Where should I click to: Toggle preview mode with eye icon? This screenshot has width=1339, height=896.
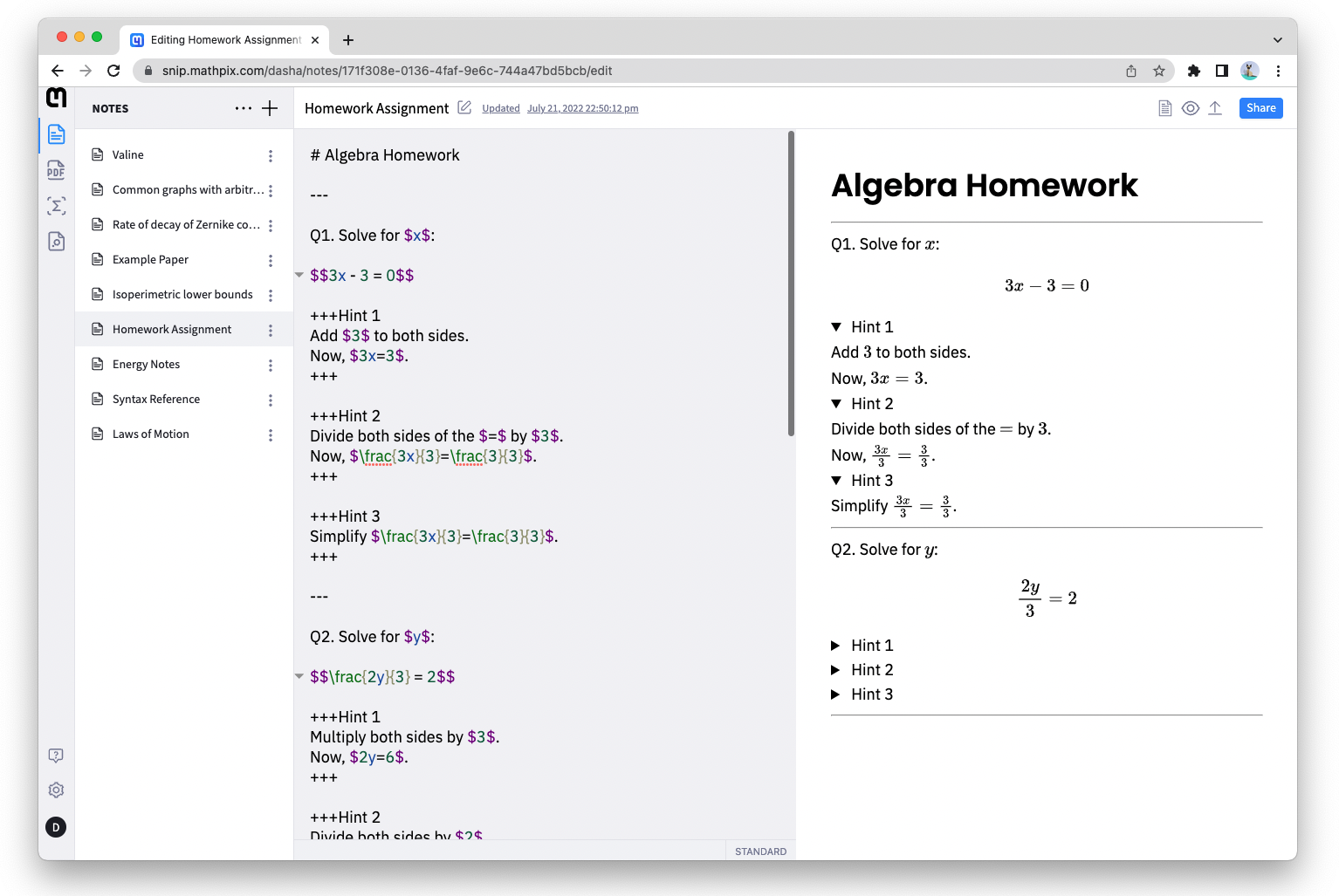pyautogui.click(x=1190, y=108)
